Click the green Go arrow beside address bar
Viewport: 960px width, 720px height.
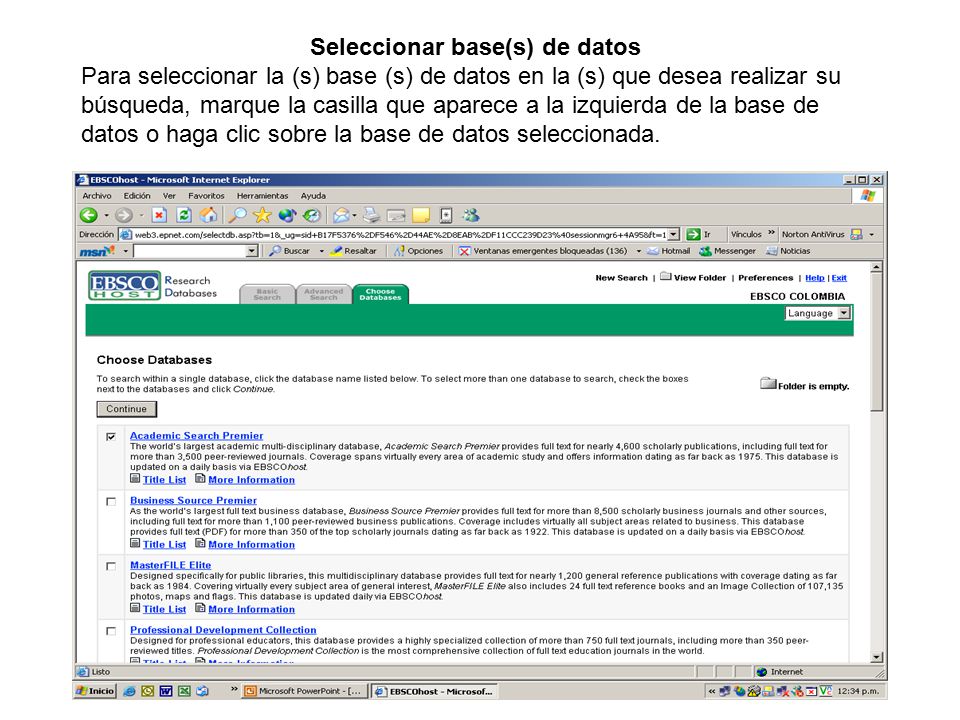693,234
